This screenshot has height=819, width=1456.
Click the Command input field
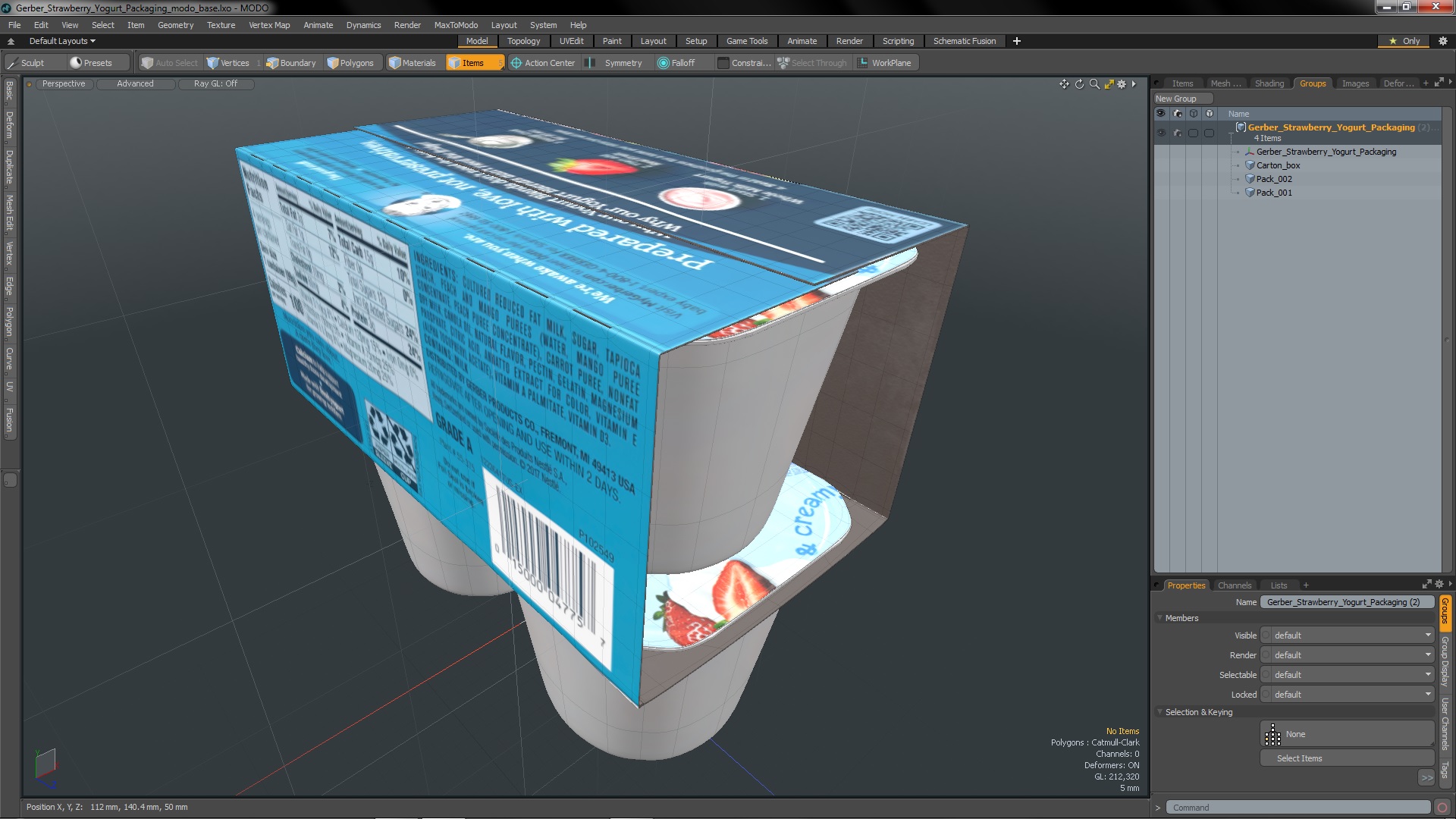pos(1298,808)
